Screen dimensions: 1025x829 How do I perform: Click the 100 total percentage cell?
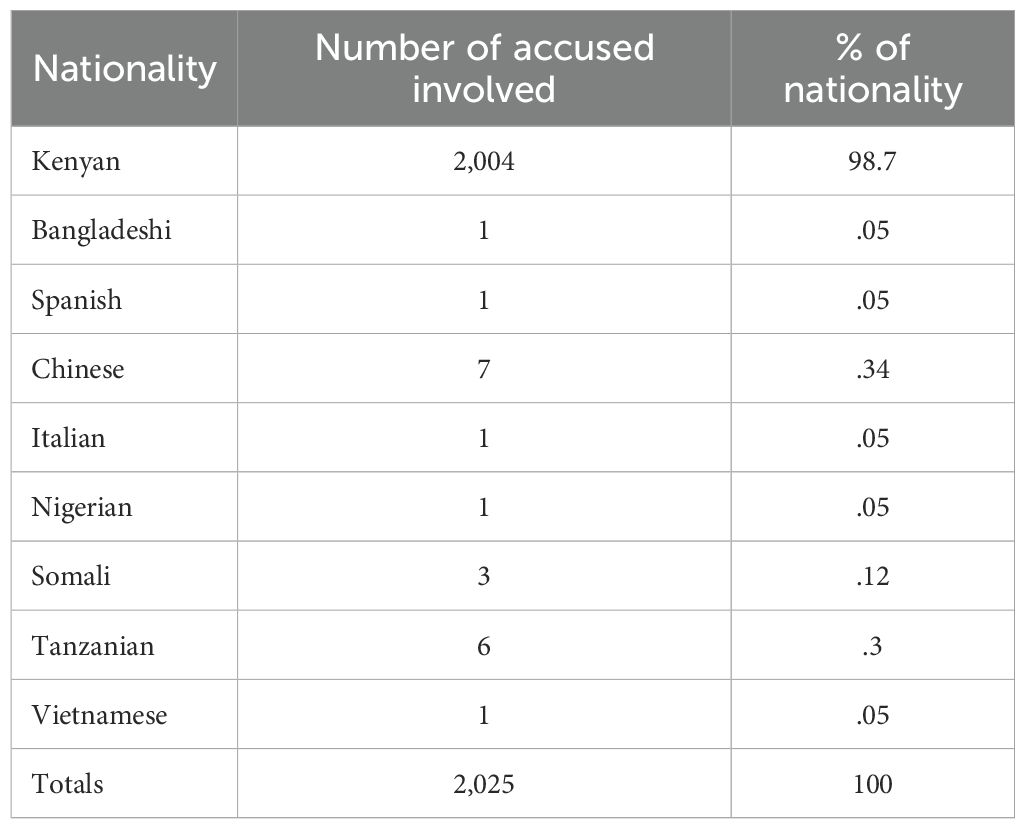(x=872, y=784)
